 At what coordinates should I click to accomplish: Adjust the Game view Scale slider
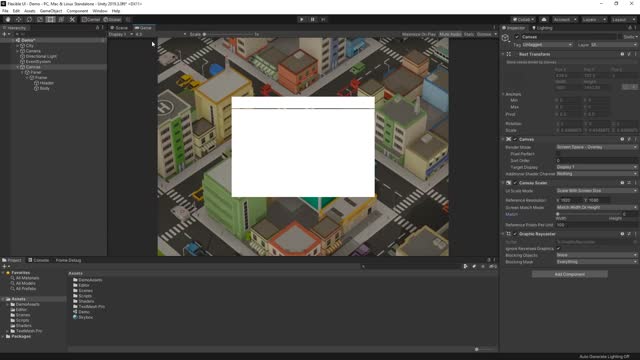pos(229,34)
